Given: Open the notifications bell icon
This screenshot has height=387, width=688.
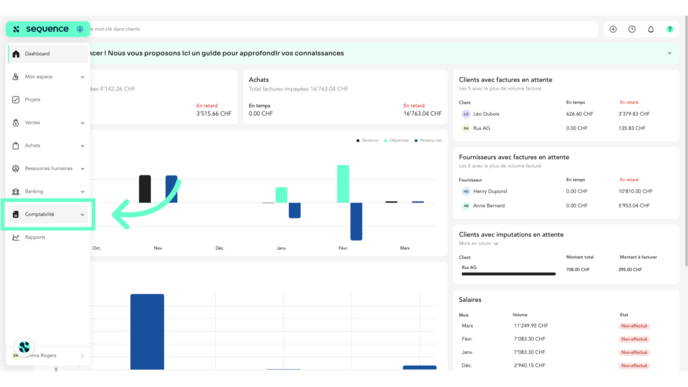Looking at the screenshot, I should 651,29.
